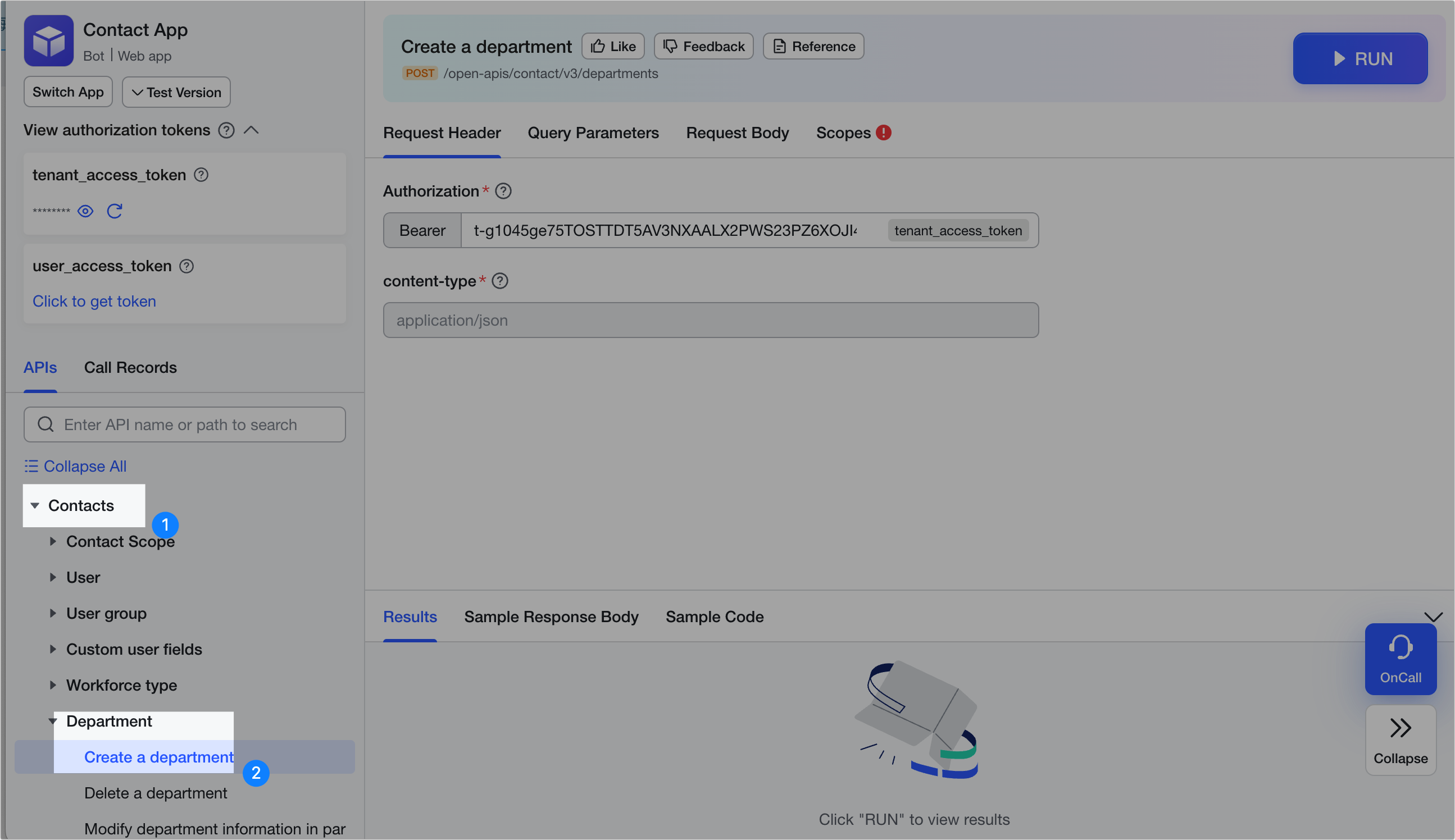Click the search magnifier in the API list
Screen dimensions: 1455x840
tap(46, 424)
